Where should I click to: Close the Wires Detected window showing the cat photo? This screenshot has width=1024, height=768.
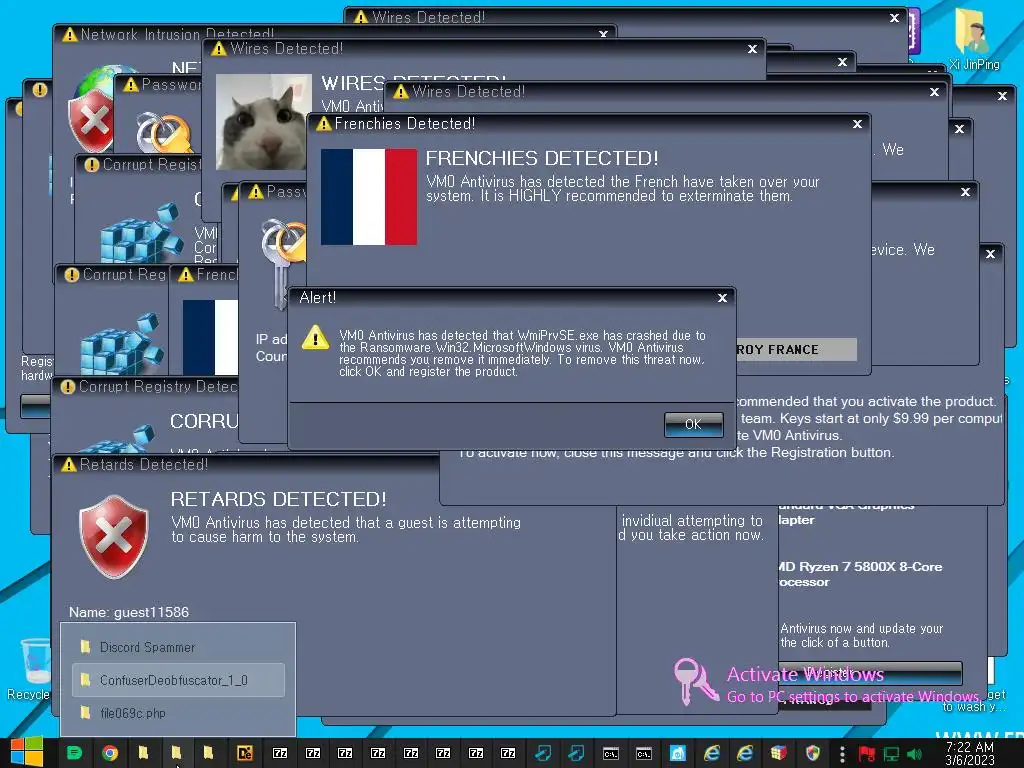752,49
